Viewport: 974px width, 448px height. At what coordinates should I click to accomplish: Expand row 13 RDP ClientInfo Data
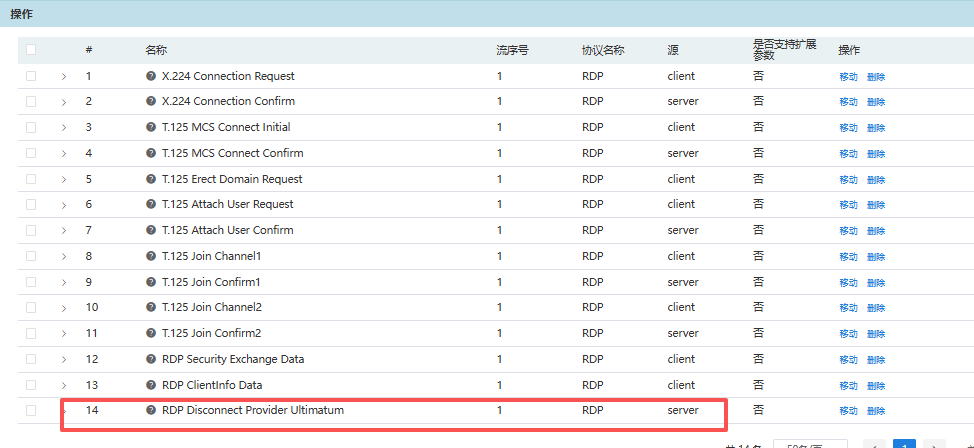[x=64, y=385]
